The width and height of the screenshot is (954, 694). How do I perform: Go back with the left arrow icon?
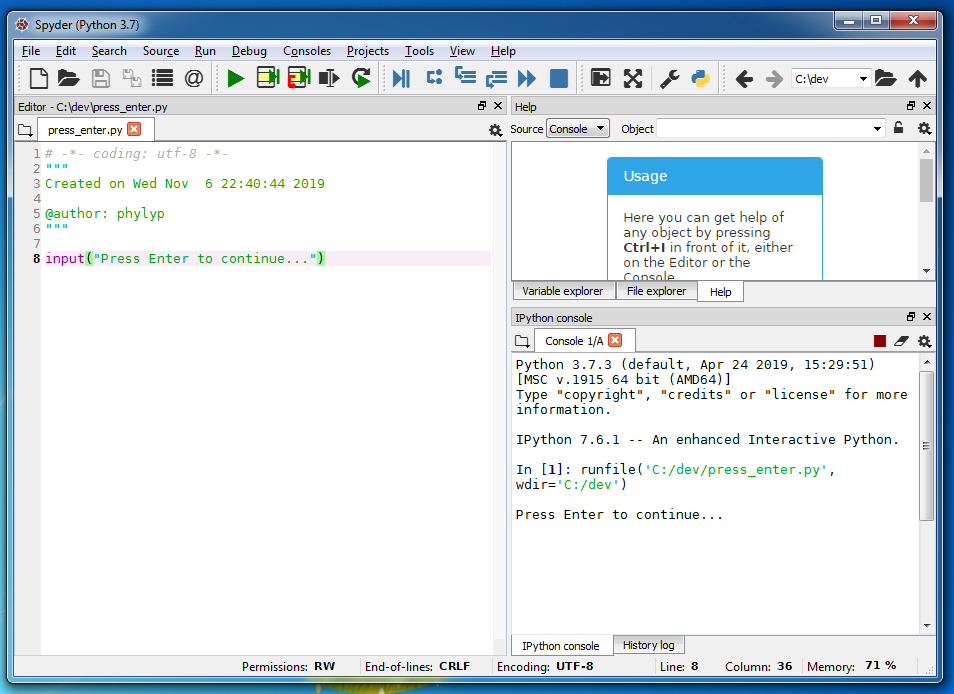click(x=744, y=78)
